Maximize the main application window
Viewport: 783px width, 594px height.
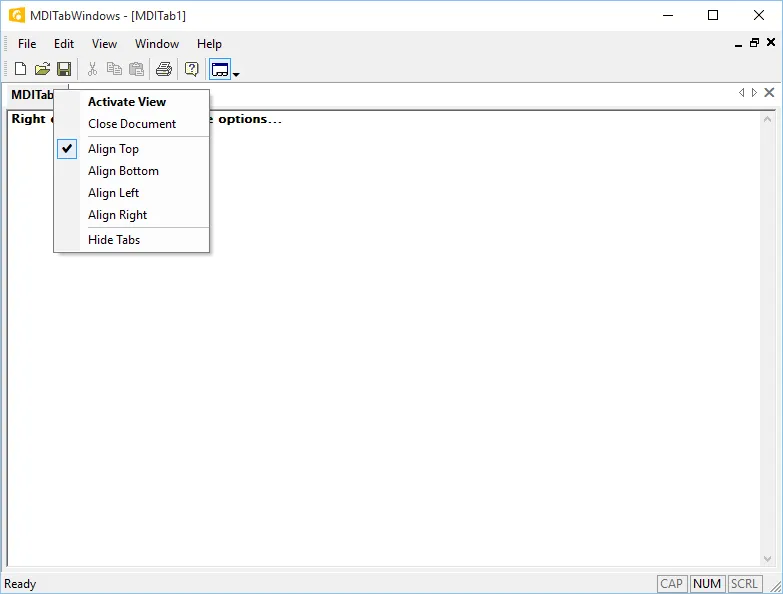point(713,15)
